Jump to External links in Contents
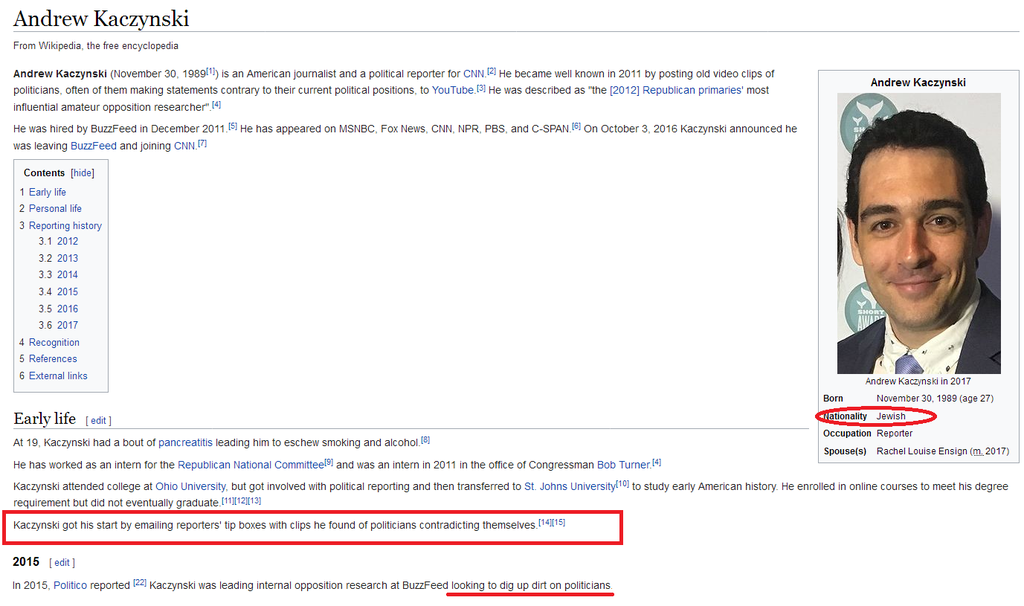This screenshot has width=1024, height=606. click(x=58, y=376)
